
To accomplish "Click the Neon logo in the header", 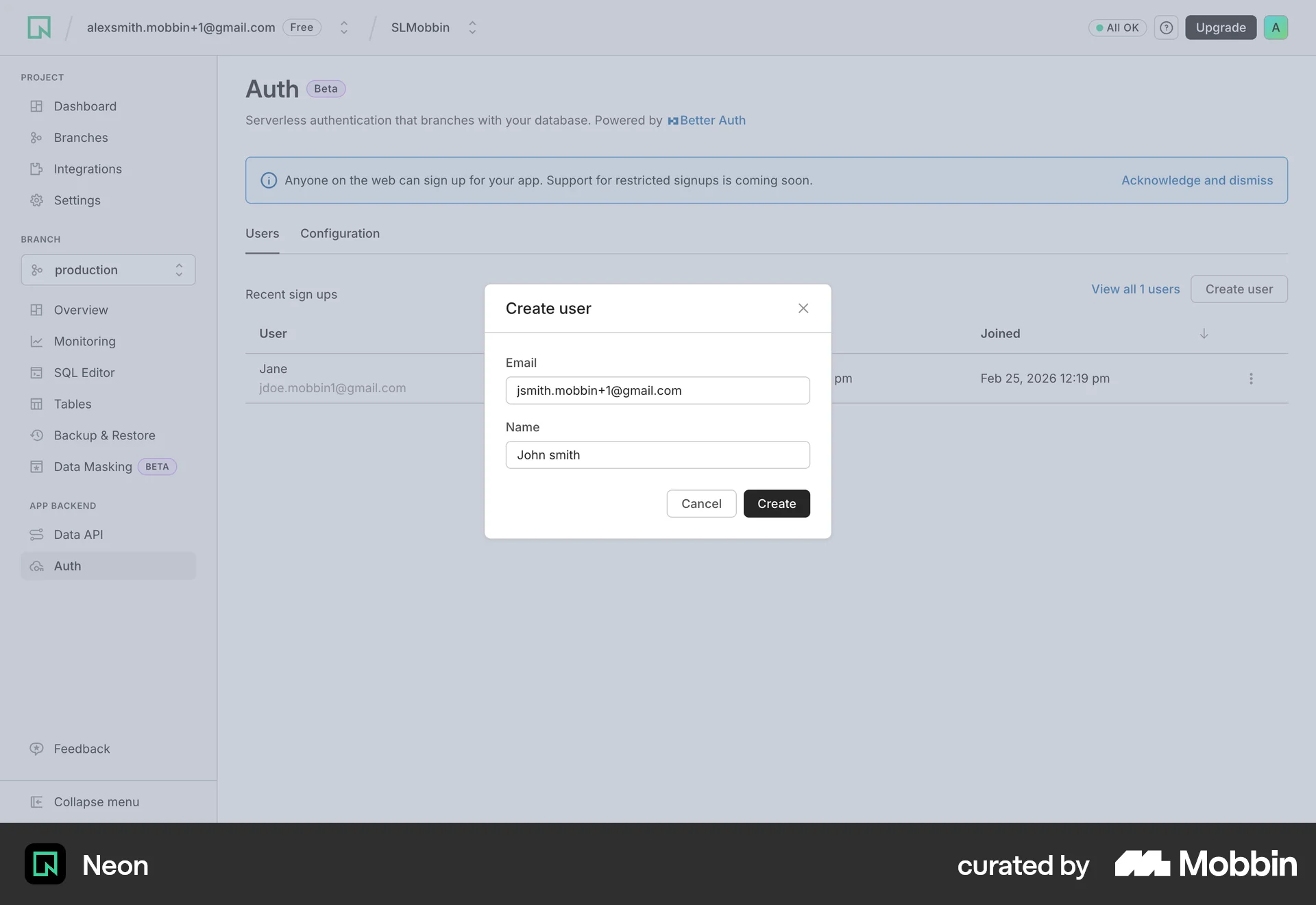I will click(x=39, y=27).
